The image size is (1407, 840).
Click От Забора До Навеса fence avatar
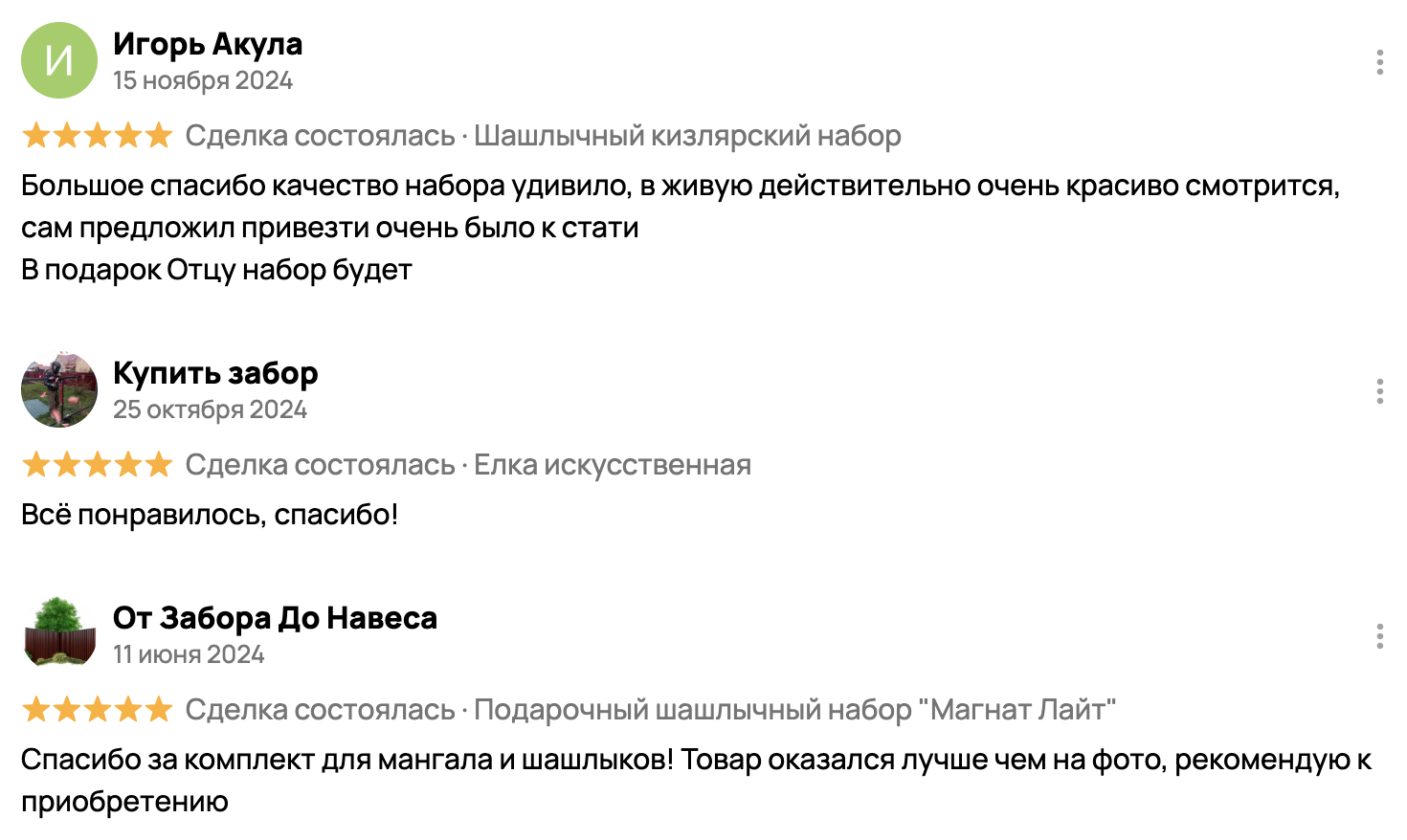[59, 632]
